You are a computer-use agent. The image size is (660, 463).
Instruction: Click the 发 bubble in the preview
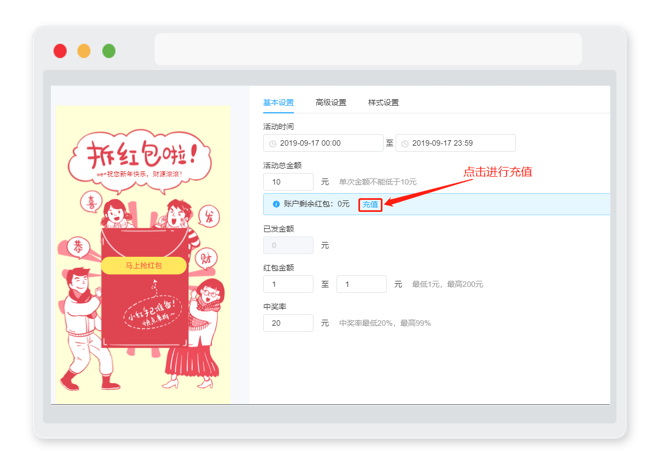[209, 216]
